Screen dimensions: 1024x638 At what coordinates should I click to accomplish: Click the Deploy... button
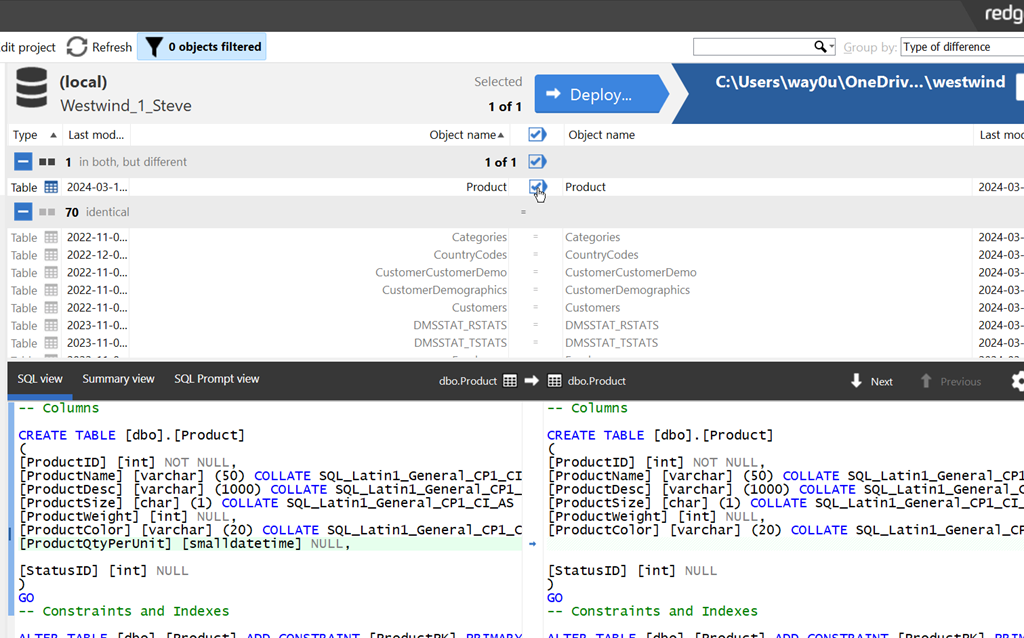tap(600, 95)
